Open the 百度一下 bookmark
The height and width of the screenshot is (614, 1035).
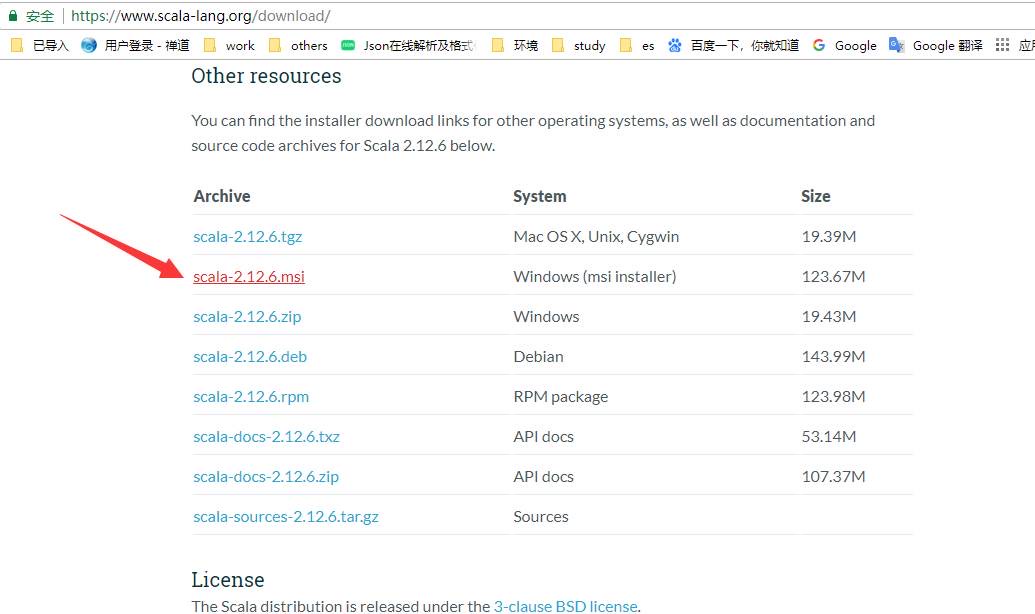[x=733, y=45]
